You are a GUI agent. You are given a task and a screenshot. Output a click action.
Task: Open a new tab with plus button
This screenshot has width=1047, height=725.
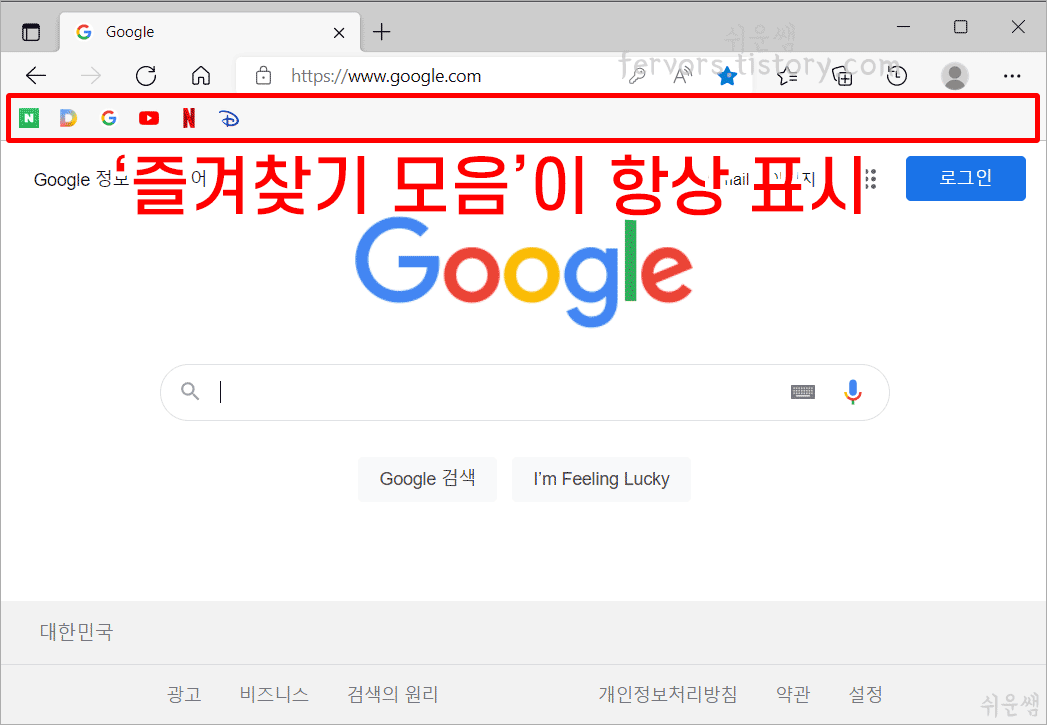[x=381, y=31]
